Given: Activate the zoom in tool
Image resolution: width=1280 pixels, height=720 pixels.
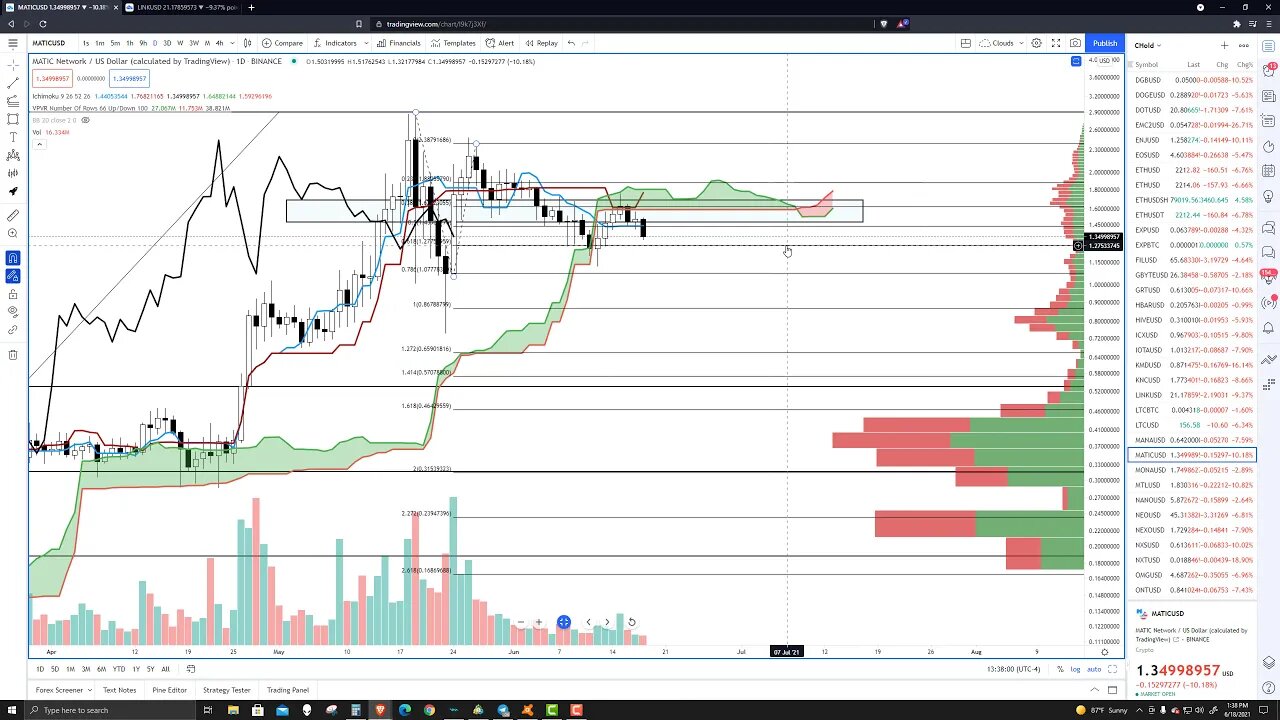Looking at the screenshot, I should pyautogui.click(x=12, y=233).
